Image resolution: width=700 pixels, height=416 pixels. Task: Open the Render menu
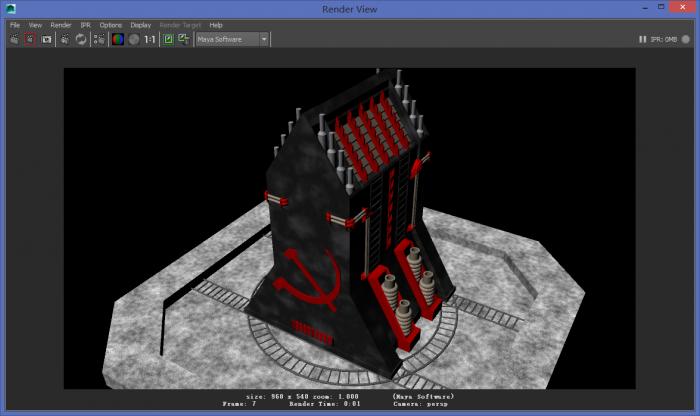(x=60, y=24)
